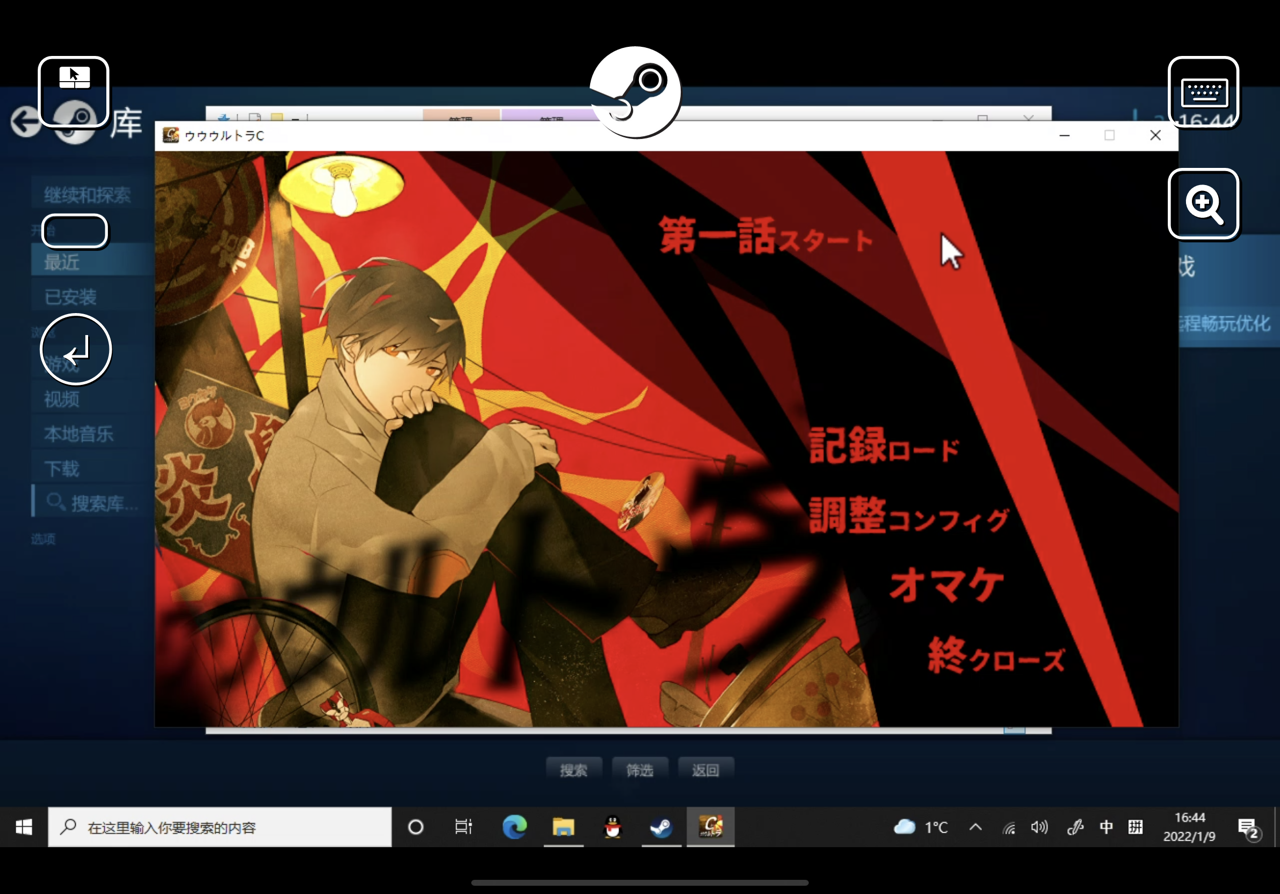Click the pen input tray icon
This screenshot has width=1280, height=894.
coord(1075,827)
